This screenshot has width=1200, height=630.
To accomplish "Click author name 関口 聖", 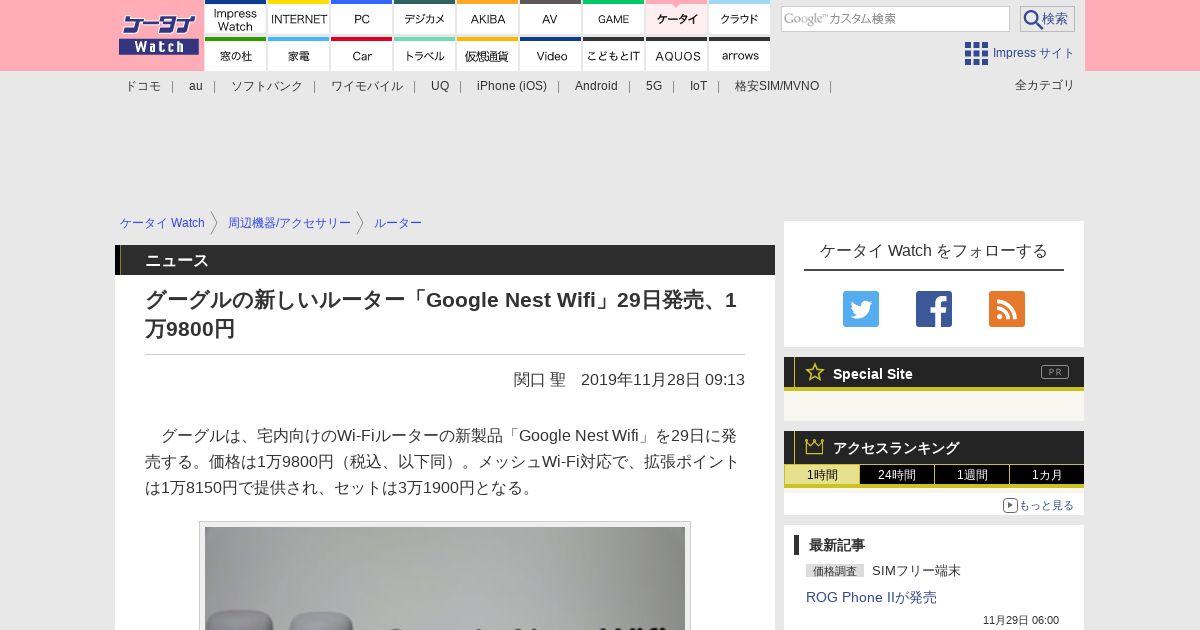I will (540, 380).
